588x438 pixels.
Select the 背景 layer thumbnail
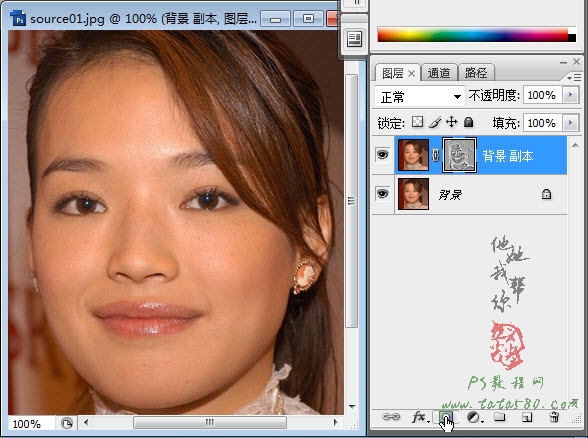(413, 194)
